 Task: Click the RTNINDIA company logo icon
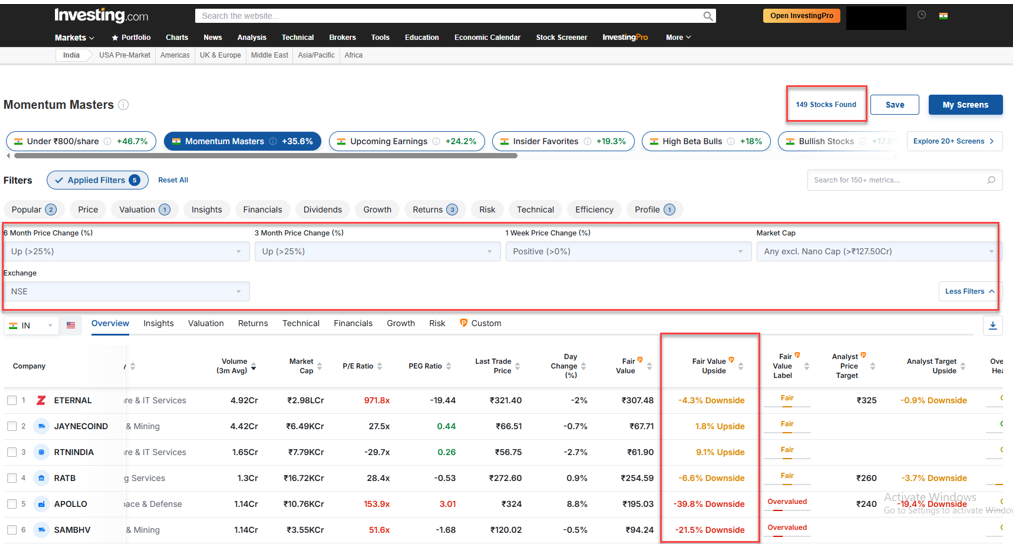click(41, 452)
